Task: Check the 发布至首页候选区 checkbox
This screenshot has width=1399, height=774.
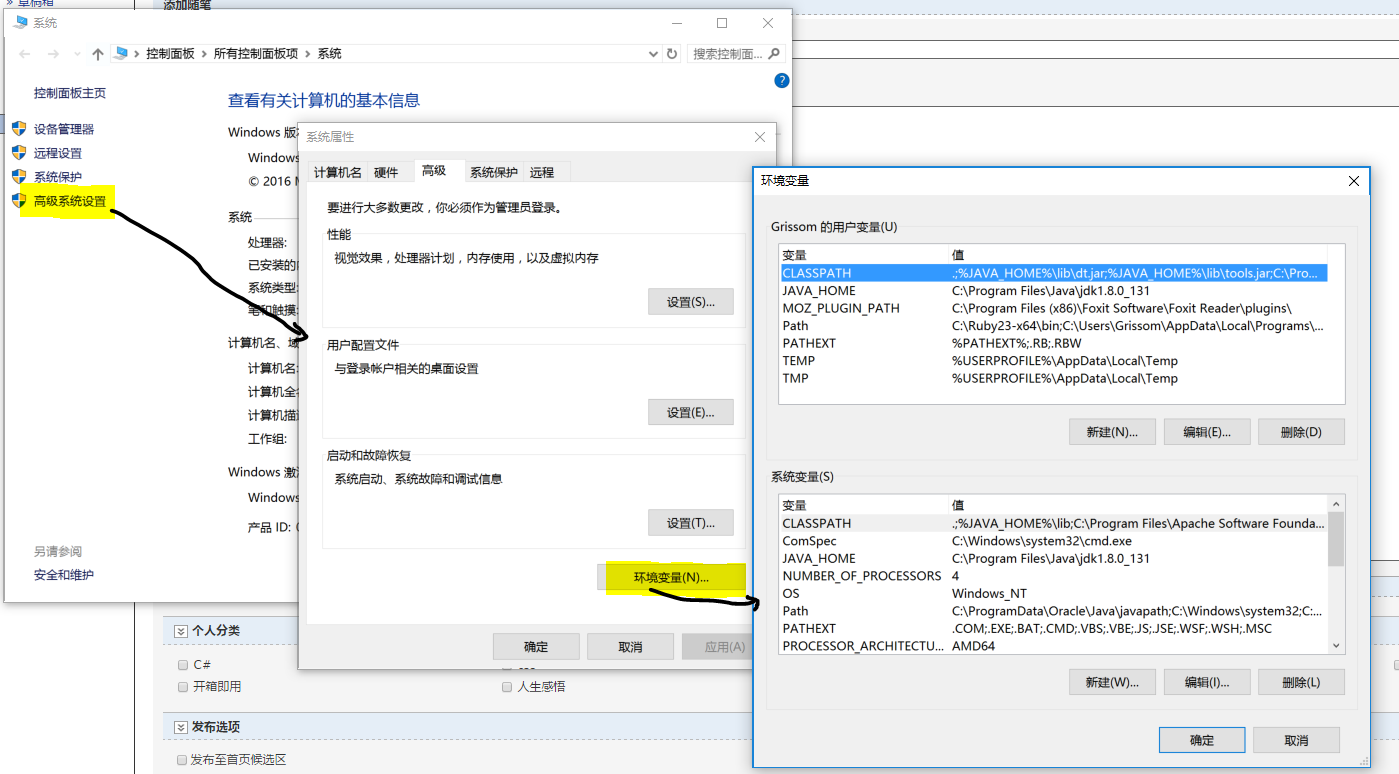Action: pyautogui.click(x=183, y=760)
